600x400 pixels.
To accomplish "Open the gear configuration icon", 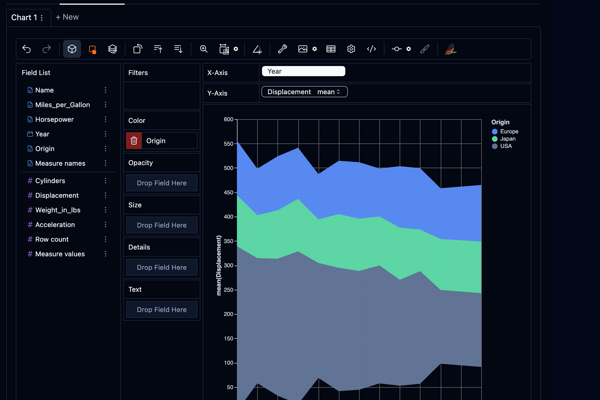I will 351,49.
